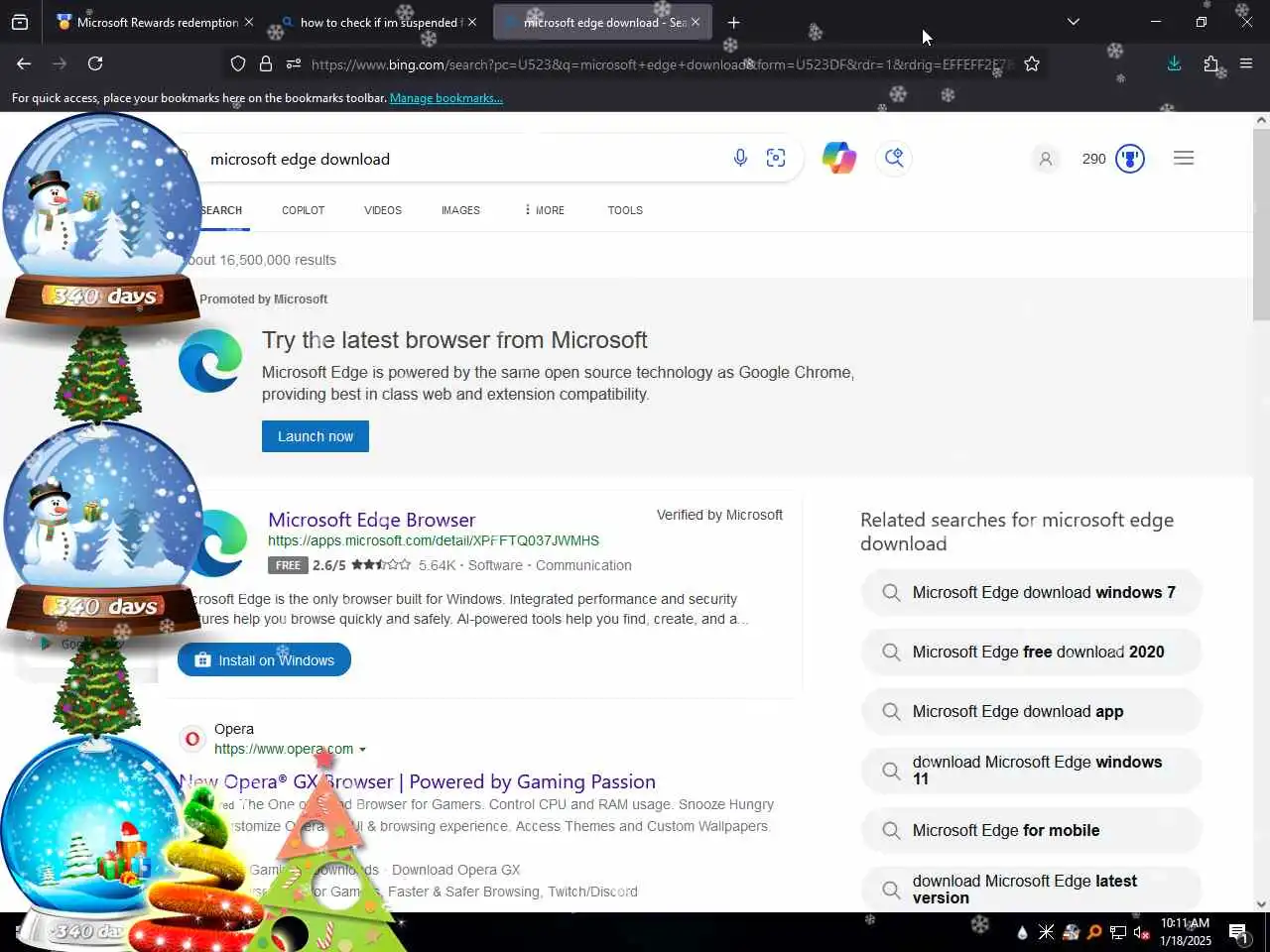Open Microsoft Edge Browser result title
This screenshot has width=1270, height=952.
pos(372,520)
